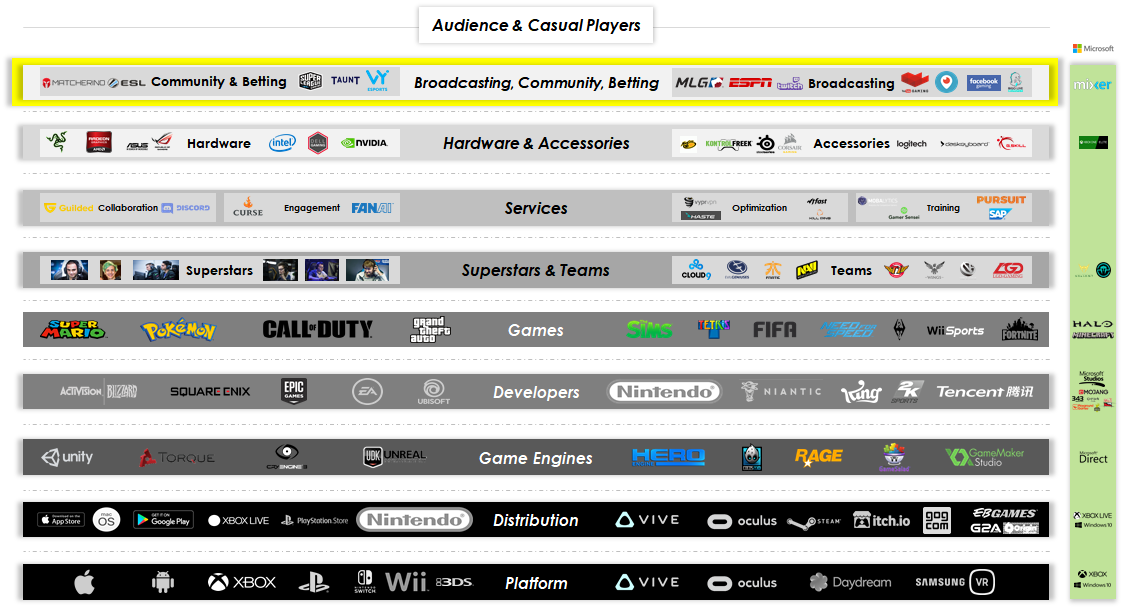This screenshot has width=1123, height=609.
Task: Select the Daydream logo
Action: 850,582
